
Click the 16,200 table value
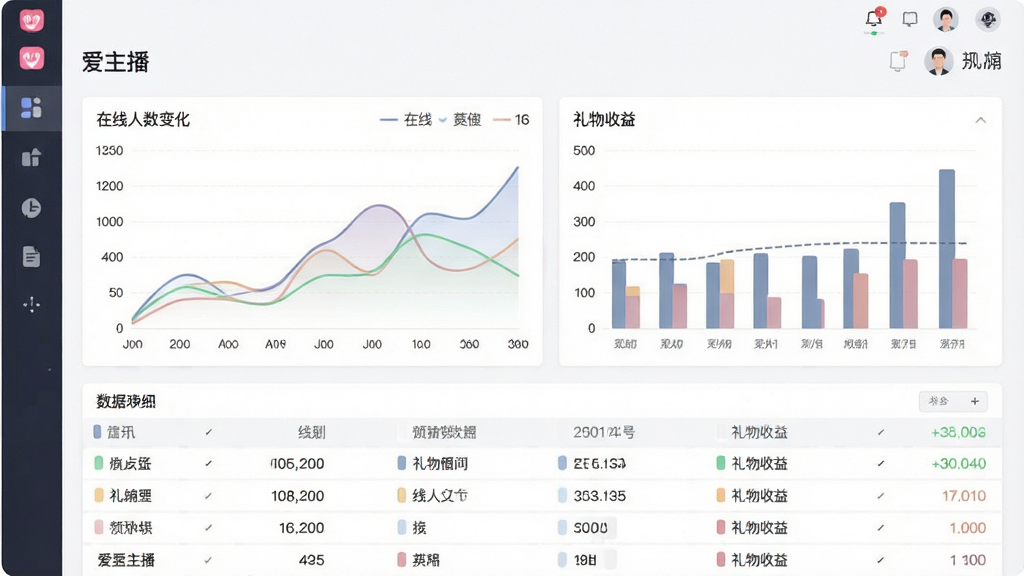(x=302, y=528)
